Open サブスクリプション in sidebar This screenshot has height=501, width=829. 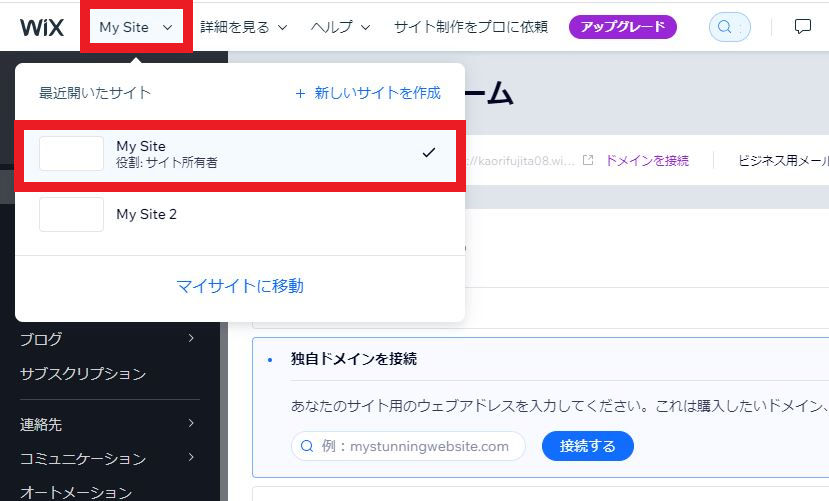point(83,374)
